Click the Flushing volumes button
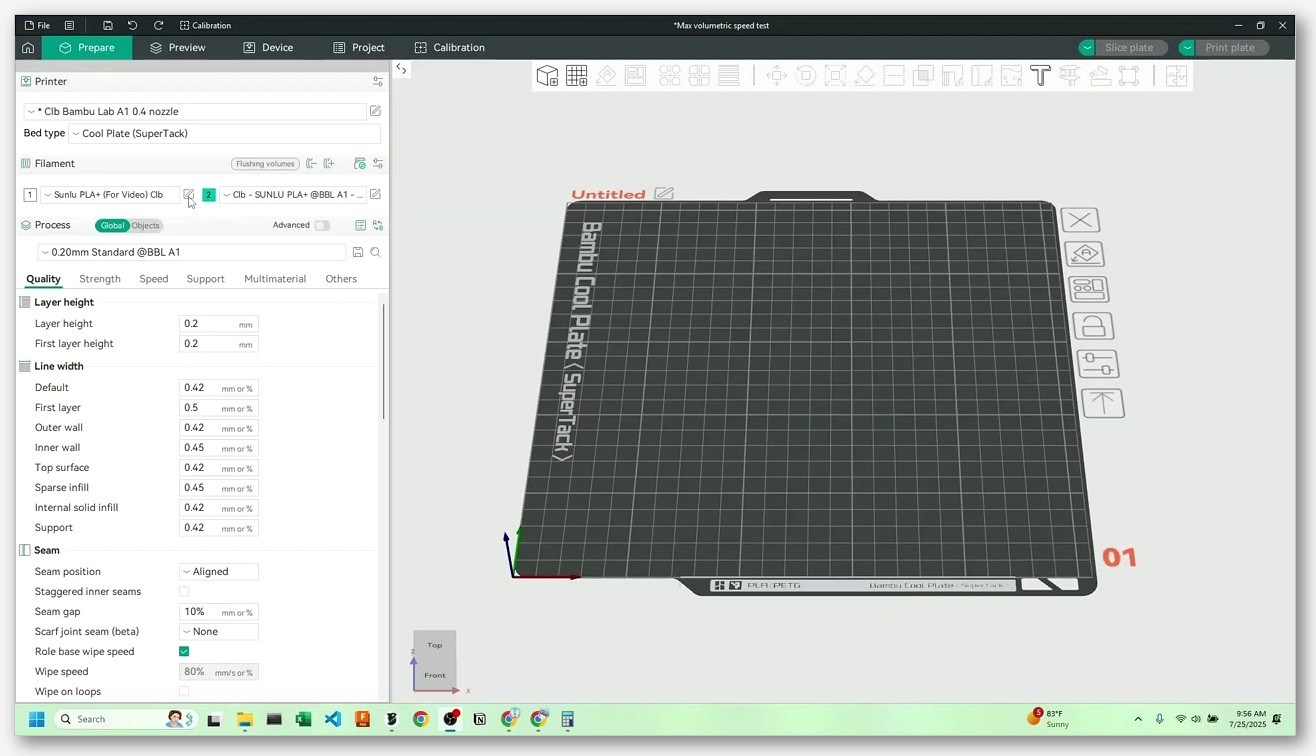Screen dimensions: 1316x756 point(266,164)
